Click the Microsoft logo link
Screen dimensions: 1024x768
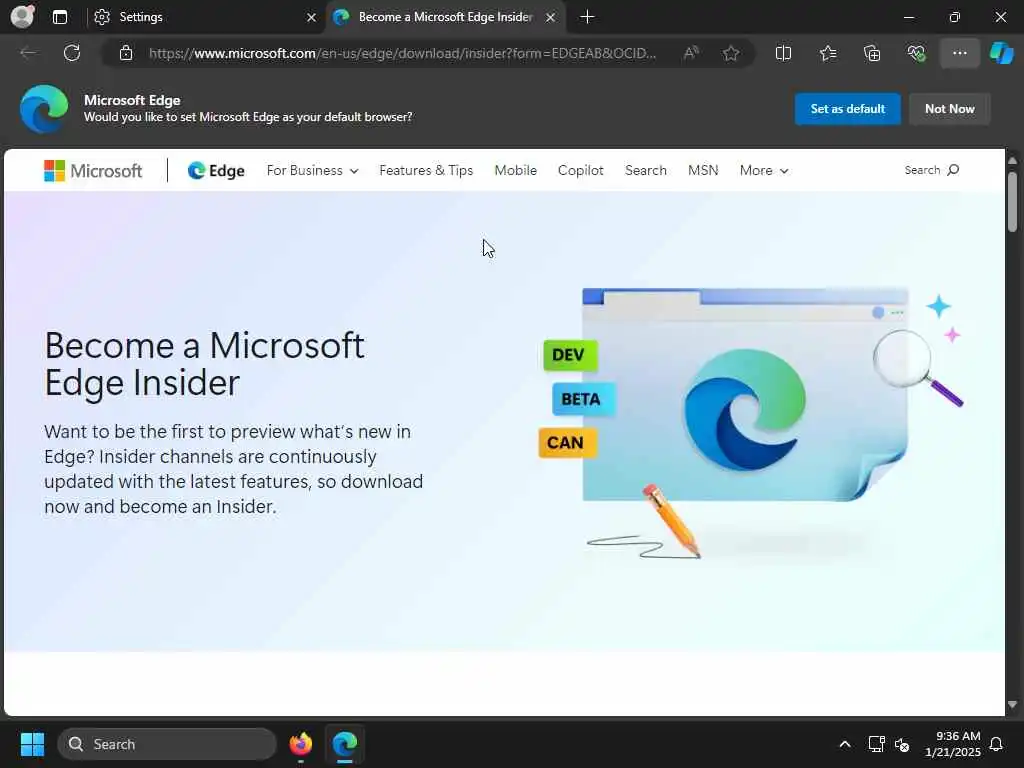point(93,170)
